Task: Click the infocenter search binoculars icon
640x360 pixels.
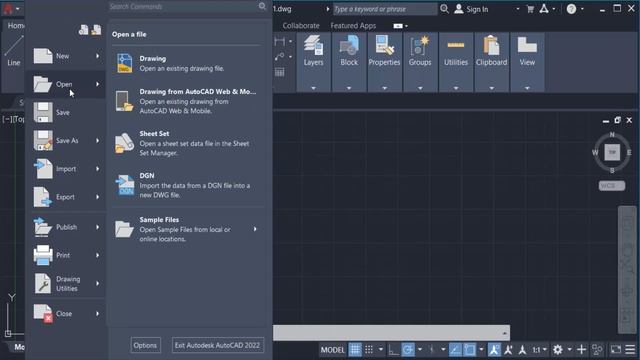Action: pos(444,9)
